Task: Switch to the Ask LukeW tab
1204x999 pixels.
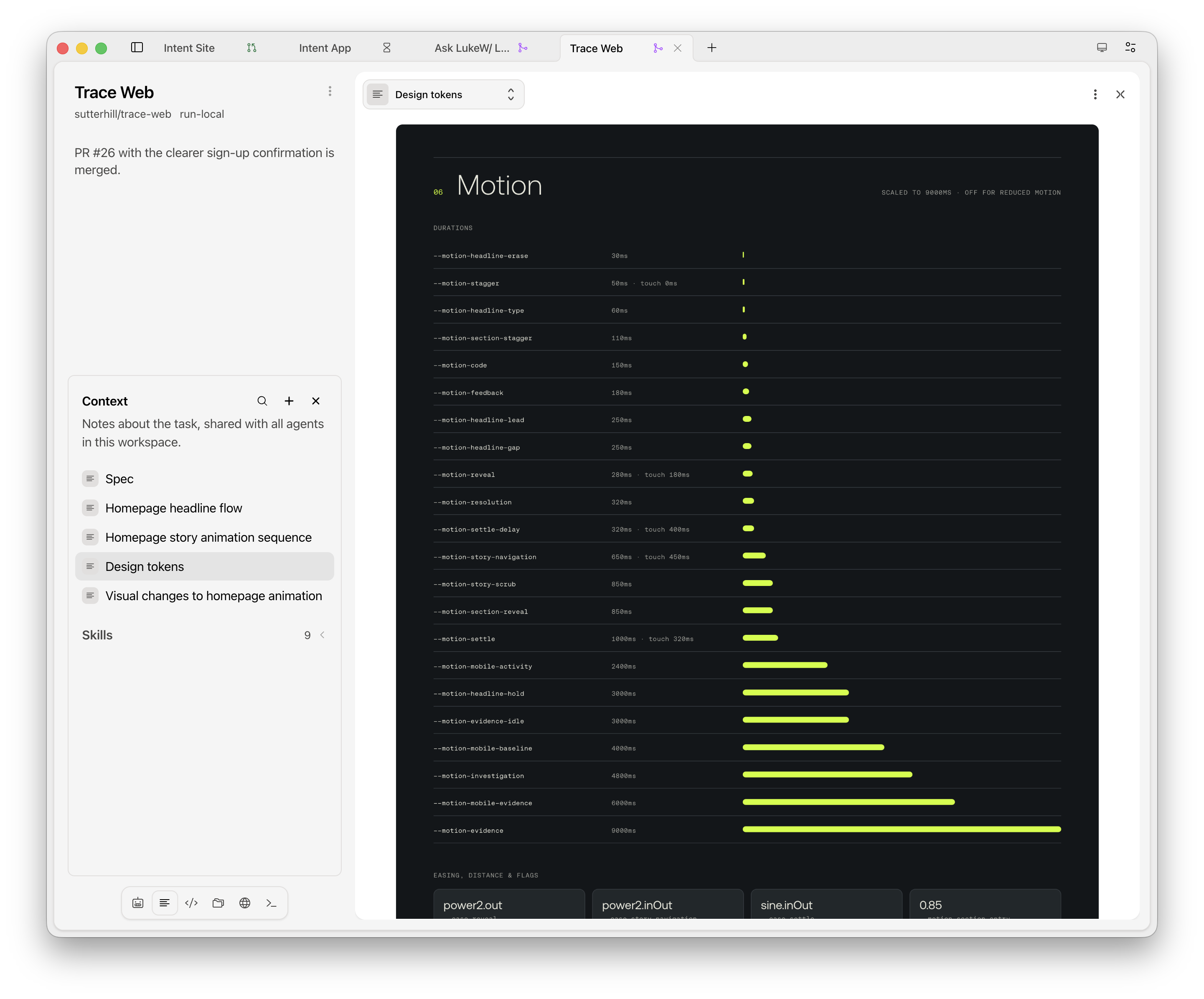Action: pyautogui.click(x=472, y=48)
